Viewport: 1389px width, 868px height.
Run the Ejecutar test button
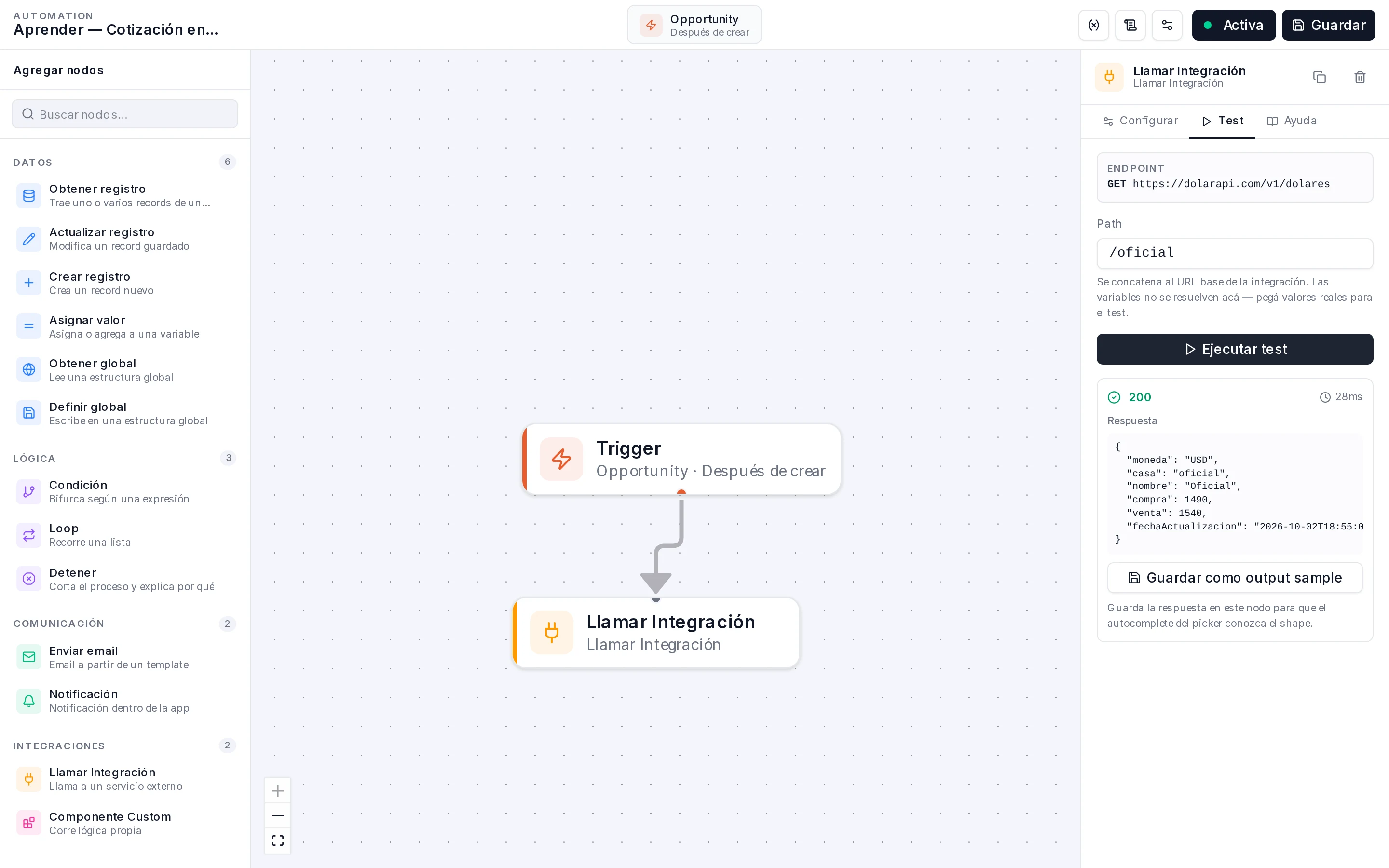[x=1235, y=349]
